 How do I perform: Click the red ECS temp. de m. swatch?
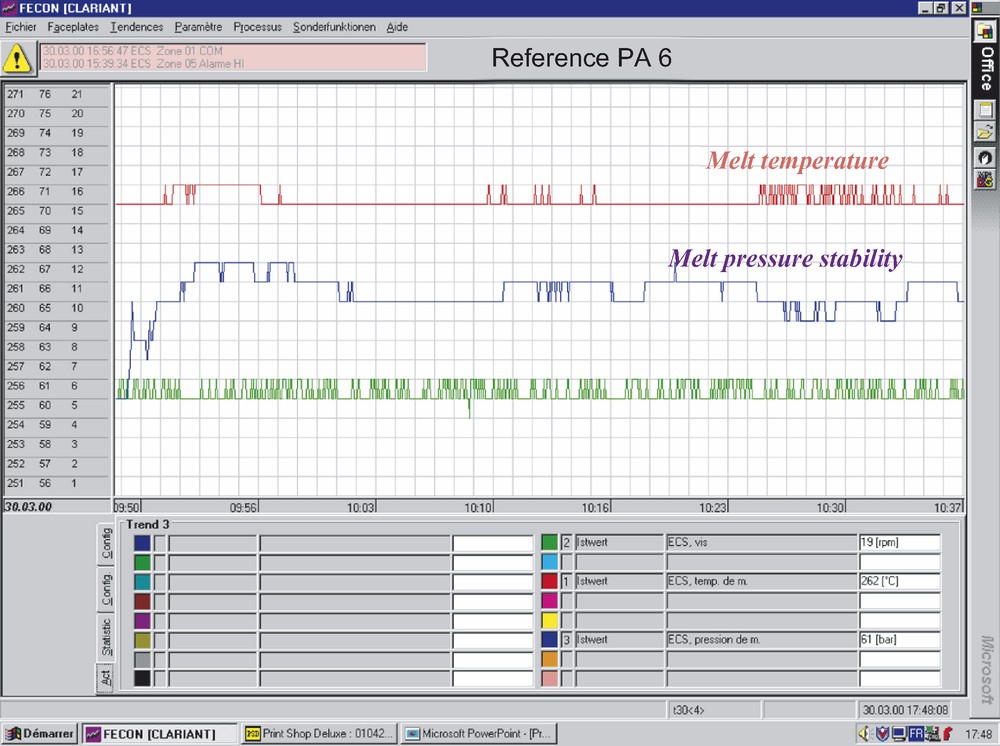tap(549, 581)
